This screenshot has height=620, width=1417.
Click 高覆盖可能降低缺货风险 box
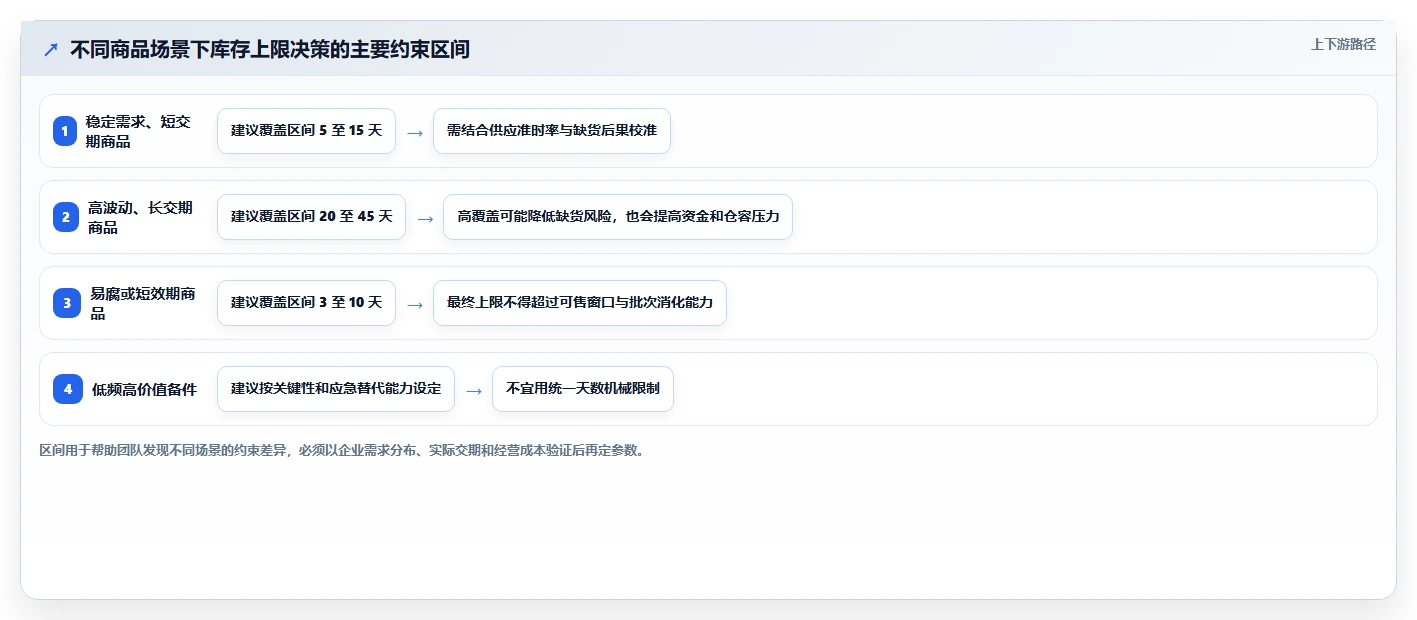point(618,217)
